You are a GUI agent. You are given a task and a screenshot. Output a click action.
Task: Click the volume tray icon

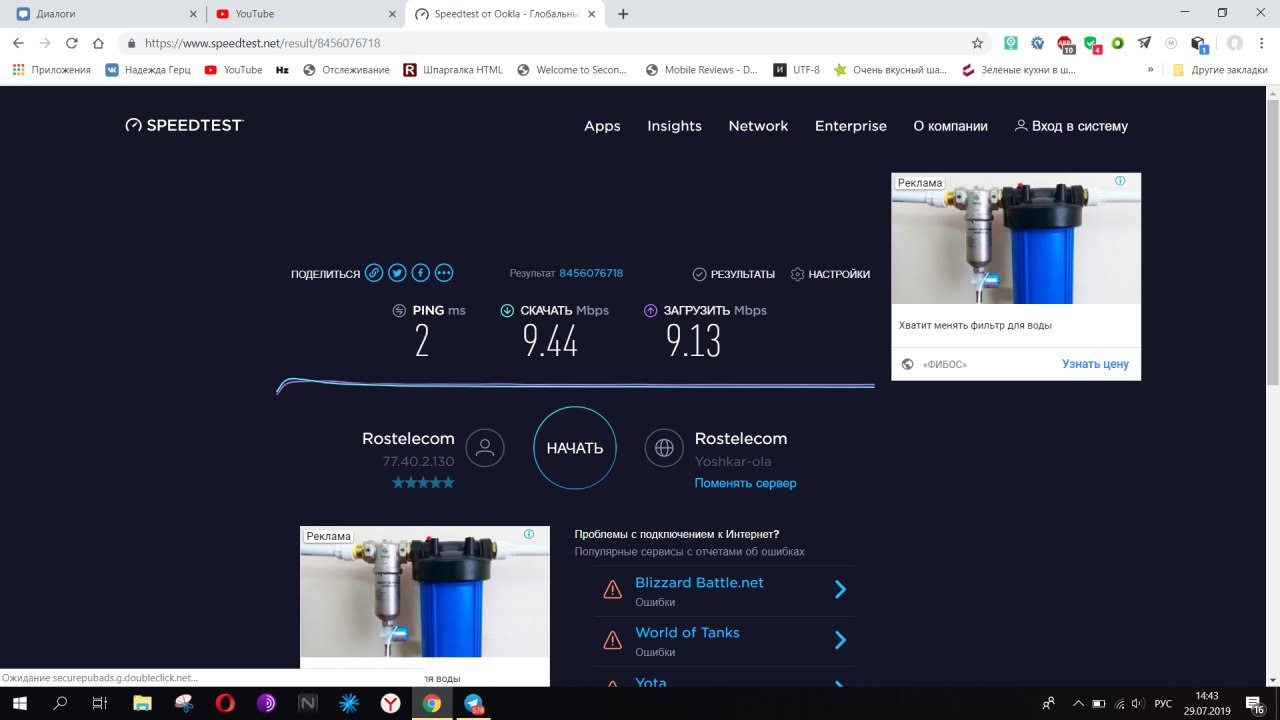tap(1137, 703)
